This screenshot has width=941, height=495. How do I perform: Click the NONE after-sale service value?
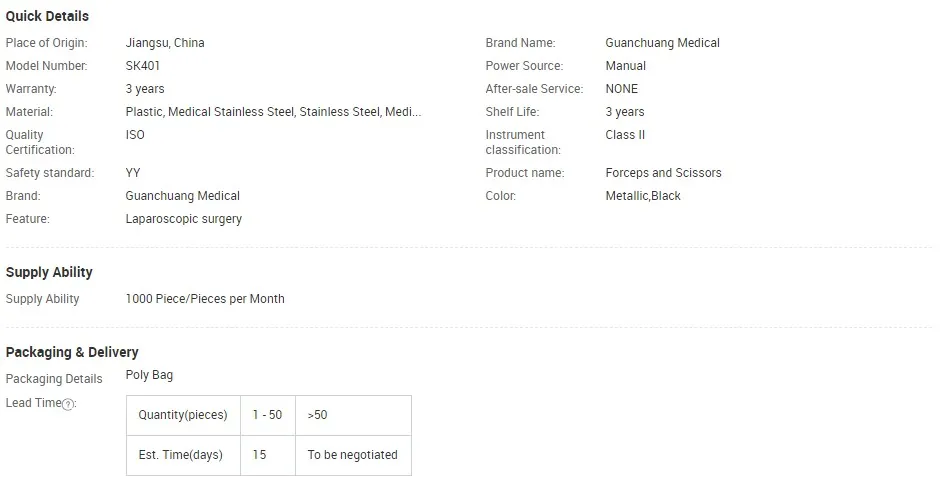621,89
